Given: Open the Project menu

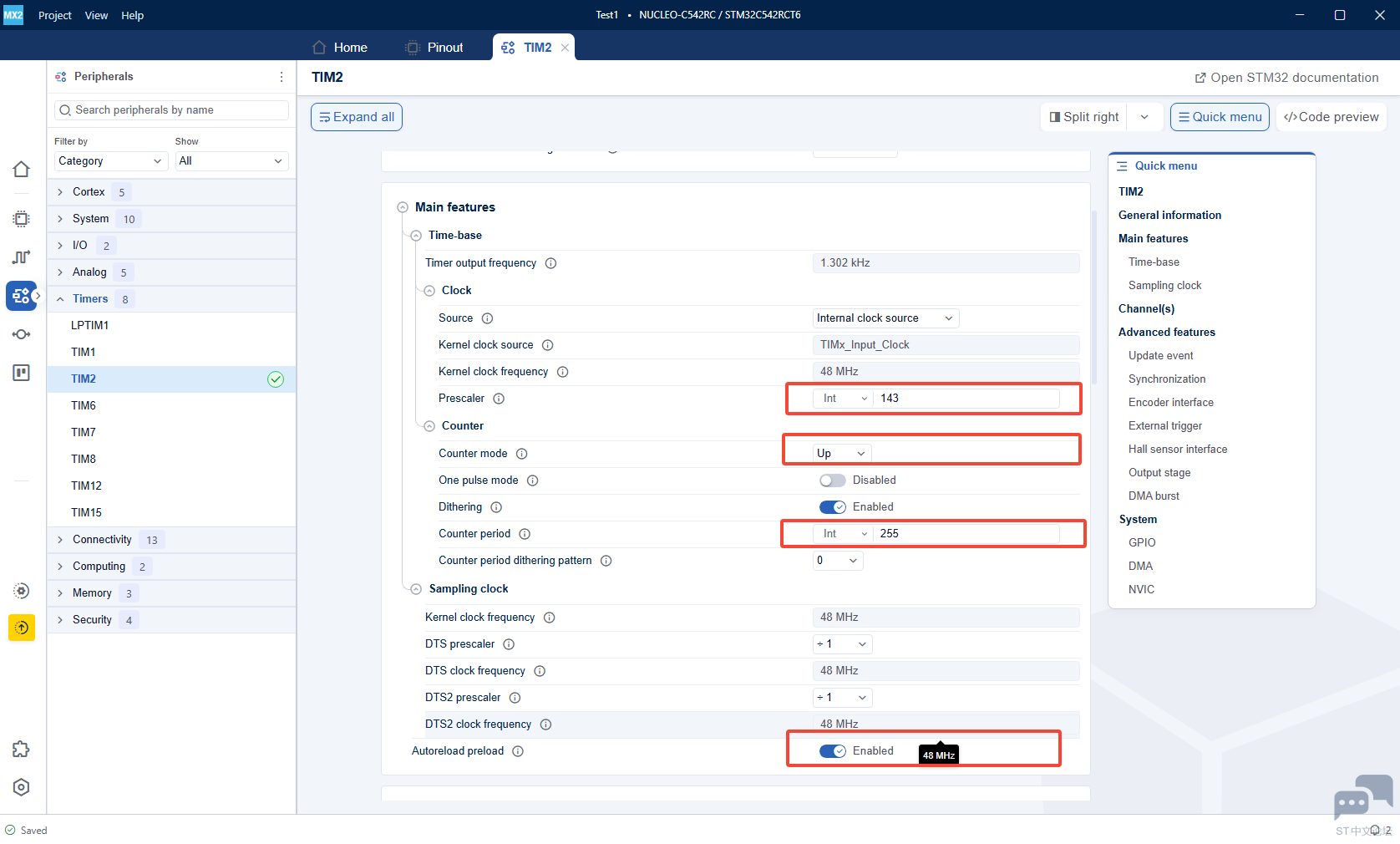Looking at the screenshot, I should [55, 15].
